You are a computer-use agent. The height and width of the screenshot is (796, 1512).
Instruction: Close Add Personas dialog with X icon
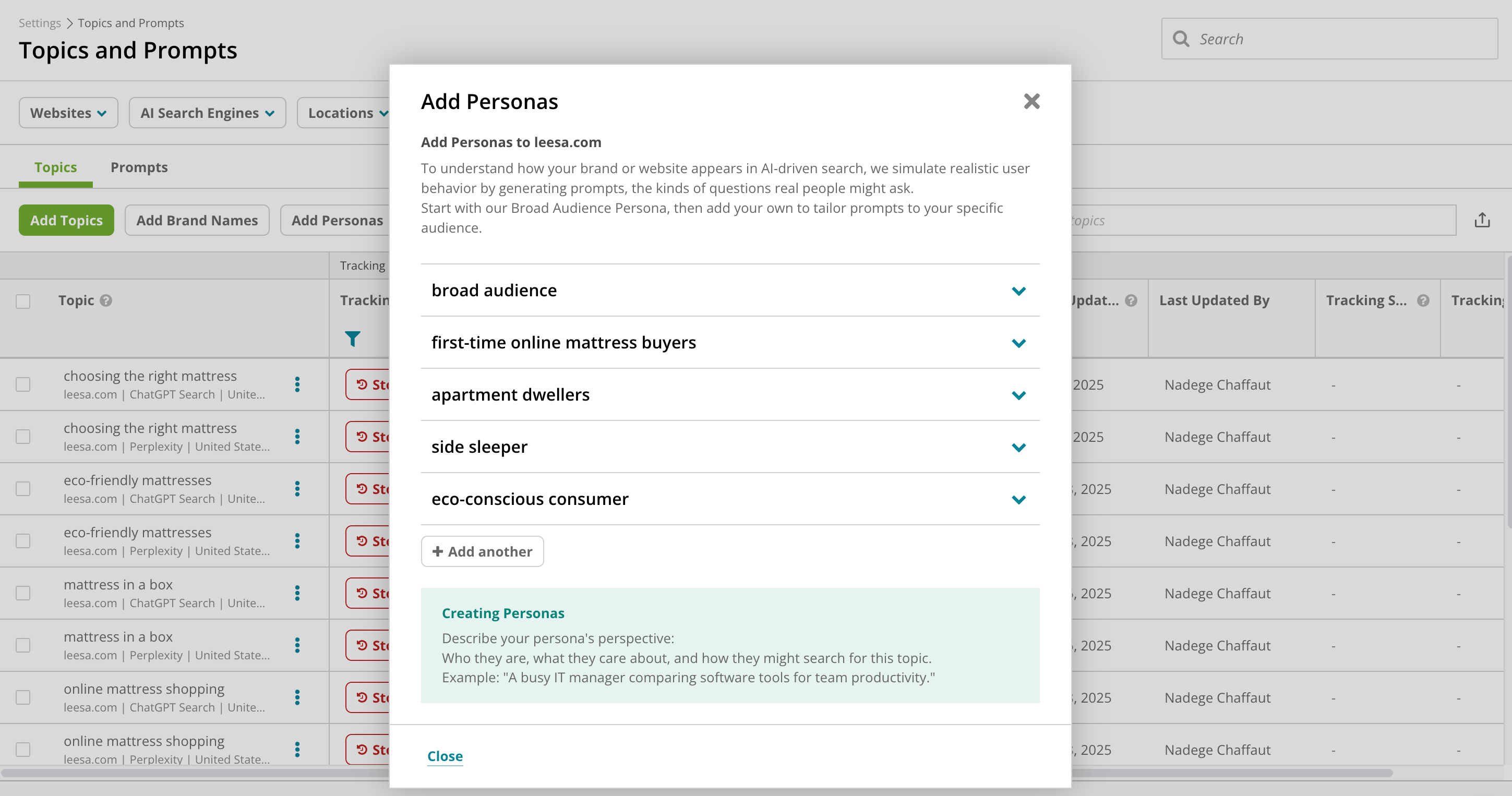pyautogui.click(x=1031, y=102)
